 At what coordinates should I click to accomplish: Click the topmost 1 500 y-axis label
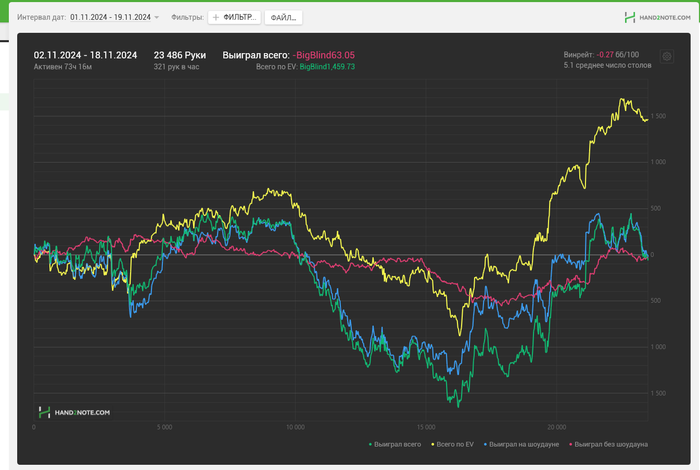[658, 116]
